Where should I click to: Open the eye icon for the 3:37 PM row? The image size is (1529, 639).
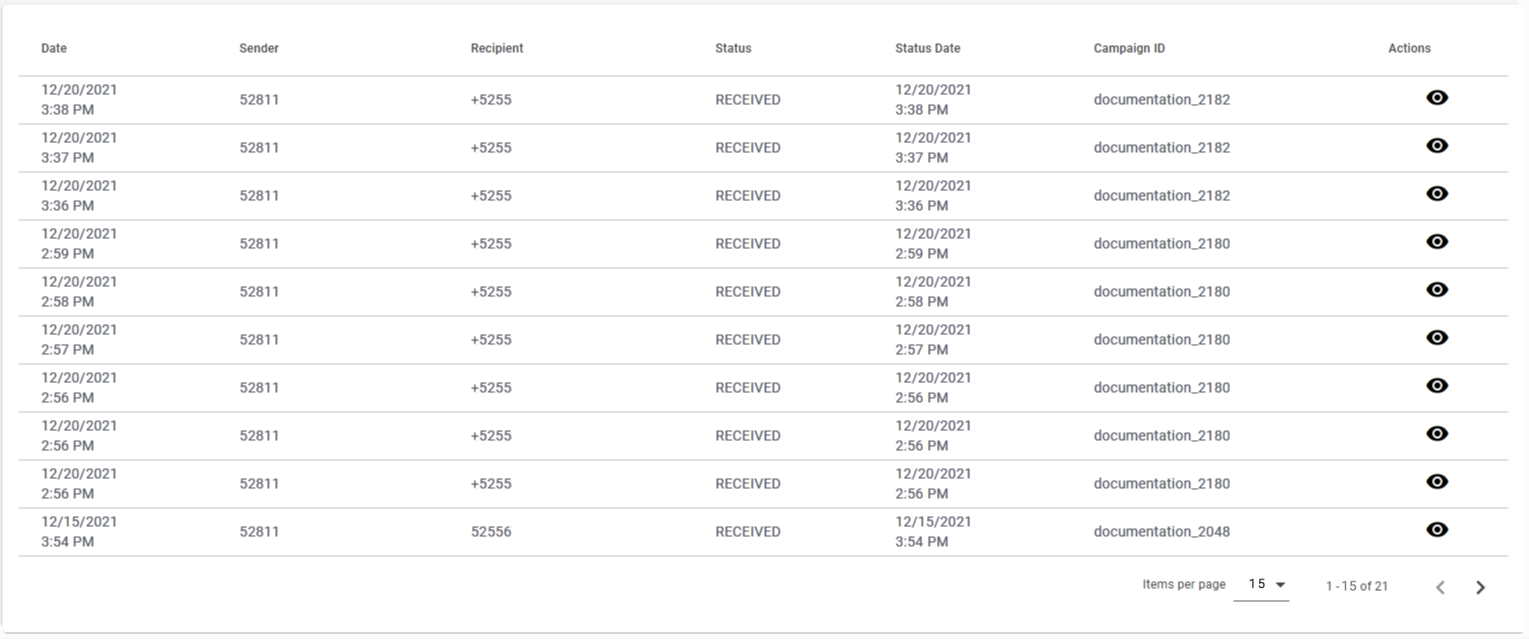pos(1437,146)
